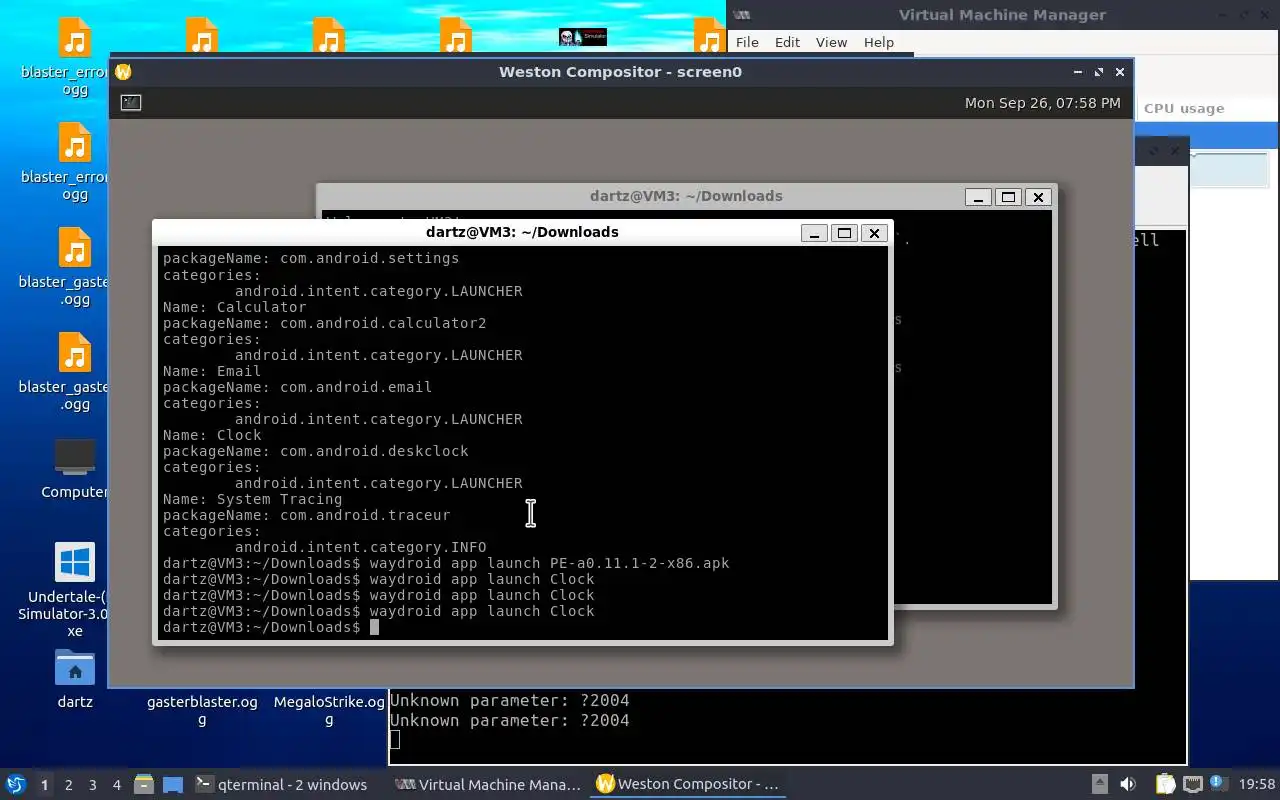Select lower blaster_gaster ogg desktop file
Viewport: 1280px width, 800px height.
(75, 372)
